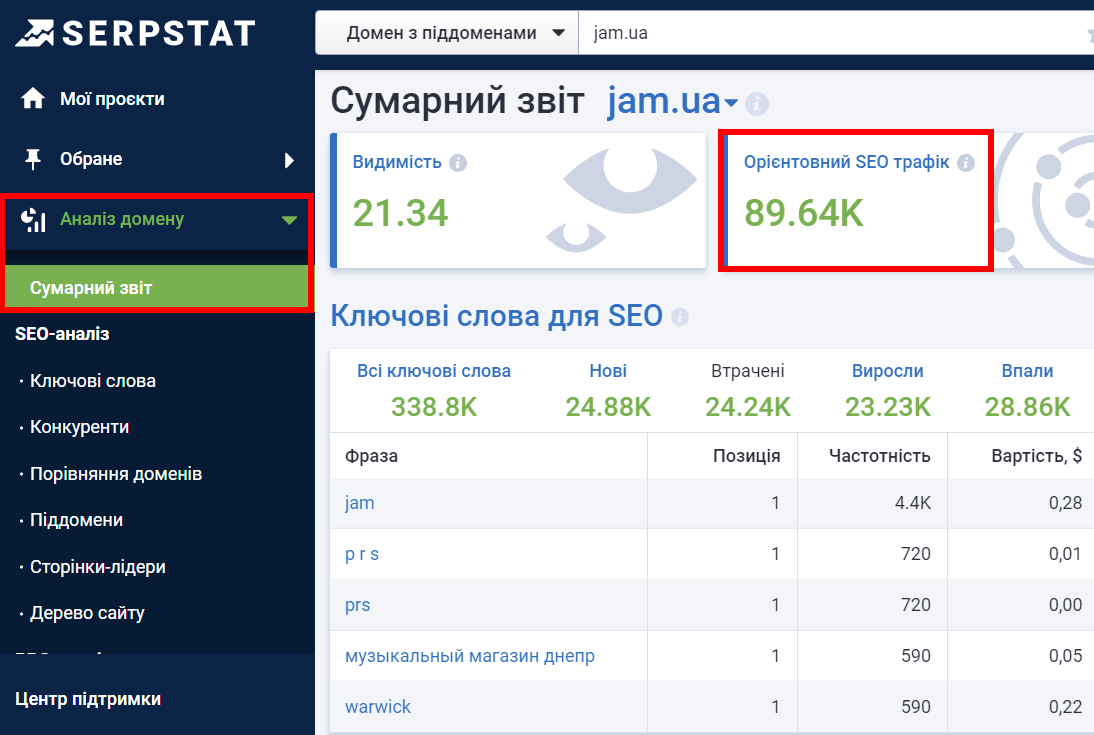Click the info icon after jam.ua heading

pyautogui.click(x=757, y=104)
